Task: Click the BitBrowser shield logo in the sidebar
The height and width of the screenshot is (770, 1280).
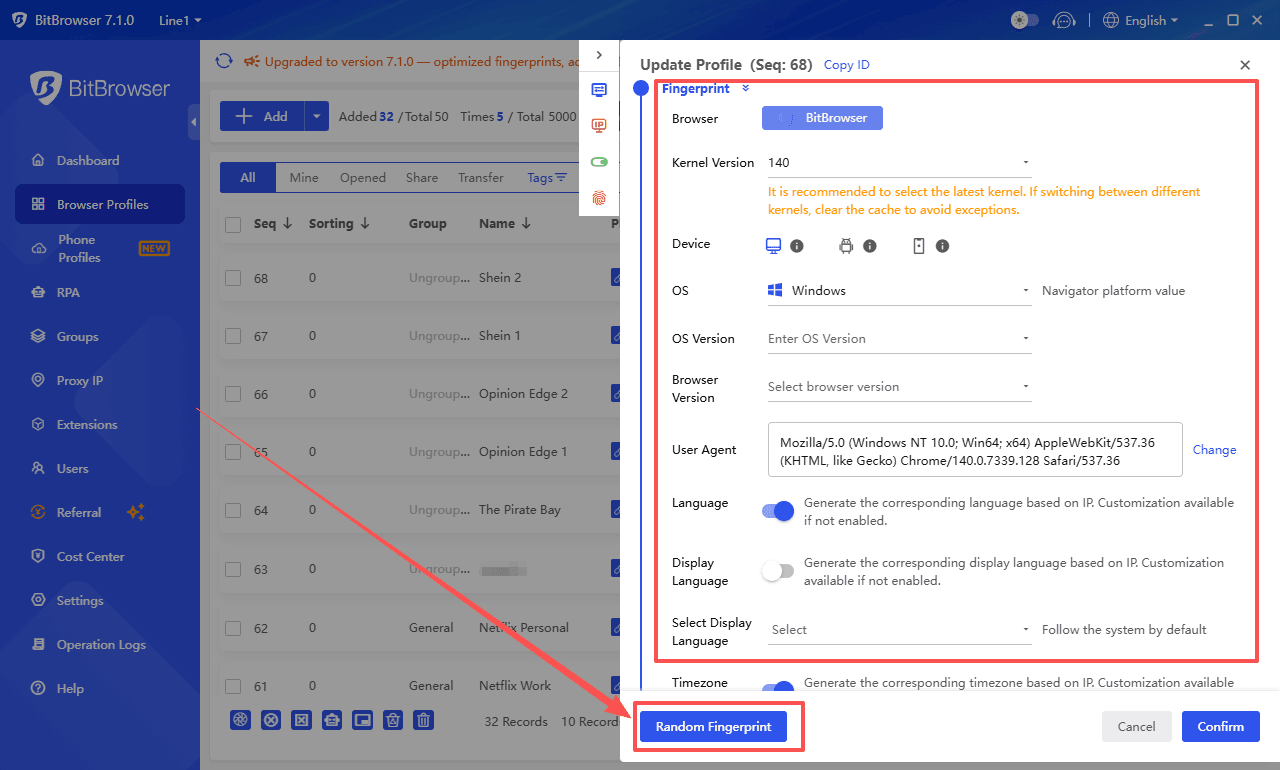Action: 46,88
